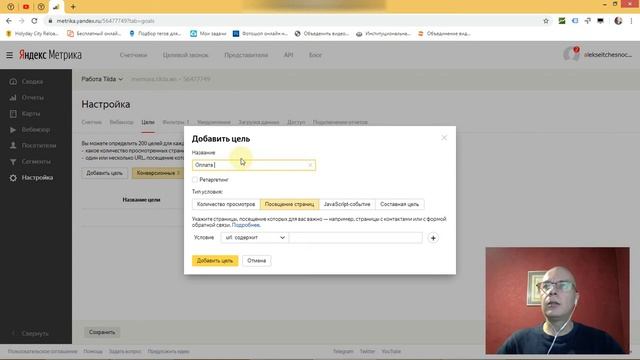Click the browser address bar
Image resolution: width=640 pixels, height=360 pixels.
pos(294,21)
